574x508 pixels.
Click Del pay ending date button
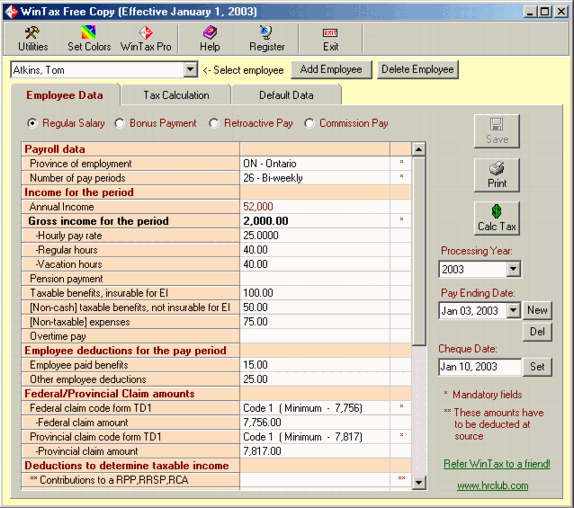[537, 332]
